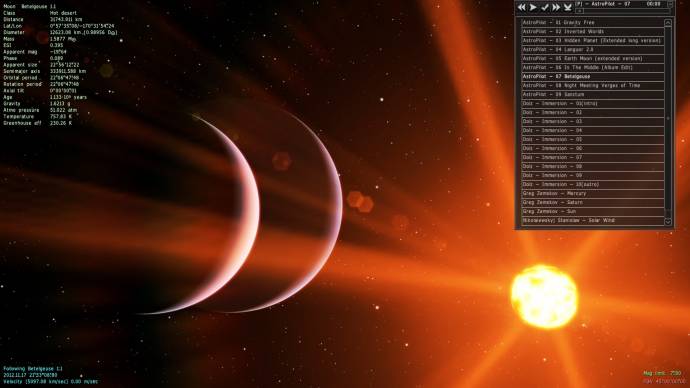
Task: Select AstroPilot 08 Night Meeting track
Action: [x=592, y=85]
